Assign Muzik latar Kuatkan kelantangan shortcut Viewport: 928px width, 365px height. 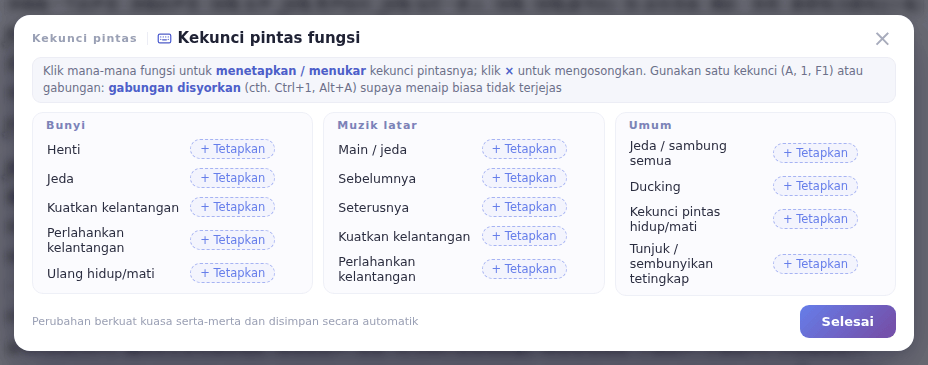(x=524, y=236)
